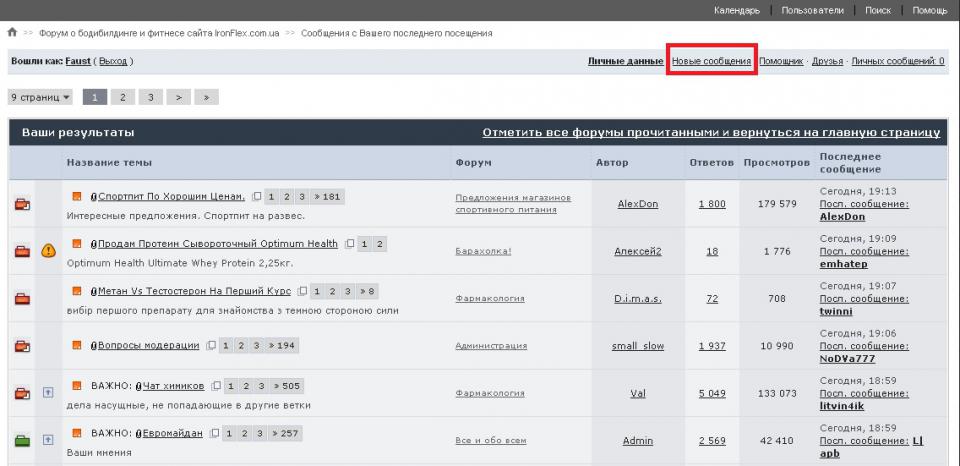
Task: Click pinned icon in Чат химиков row
Action: (48, 393)
